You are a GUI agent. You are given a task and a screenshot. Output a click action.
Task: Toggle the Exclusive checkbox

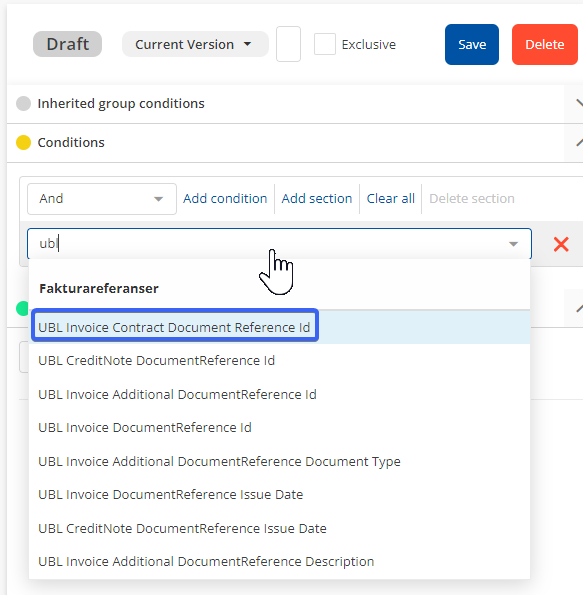325,44
